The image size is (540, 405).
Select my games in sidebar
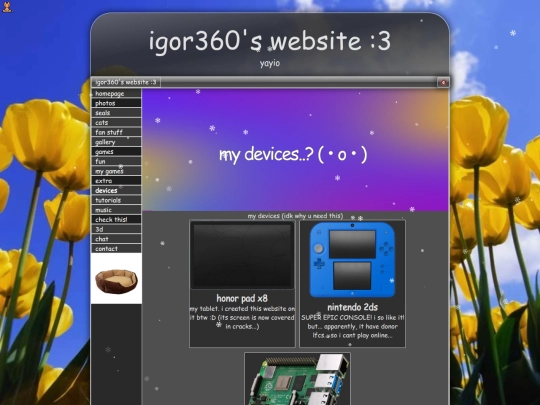pyautogui.click(x=116, y=171)
